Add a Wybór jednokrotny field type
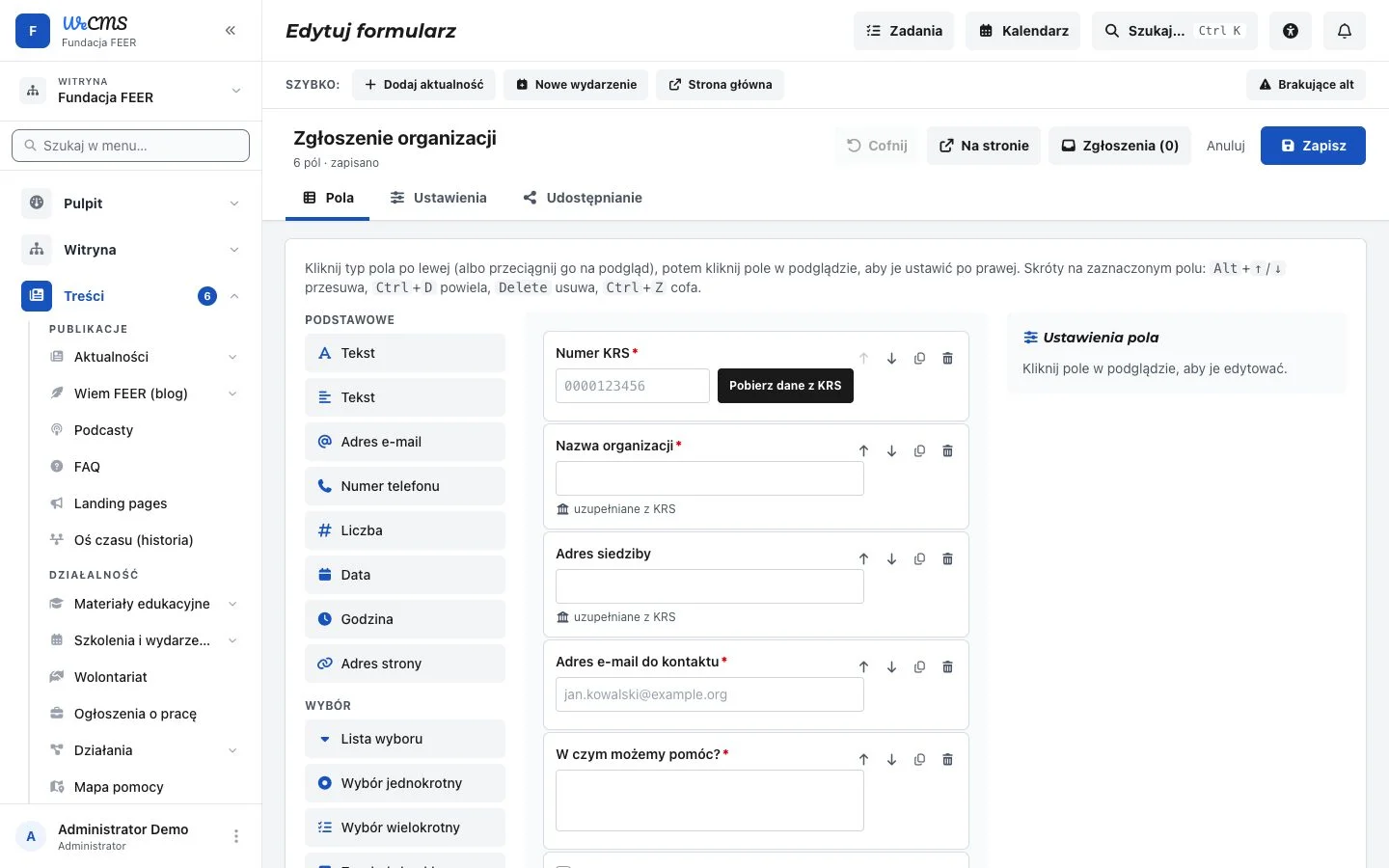Viewport: 1389px width, 868px height. tap(405, 783)
